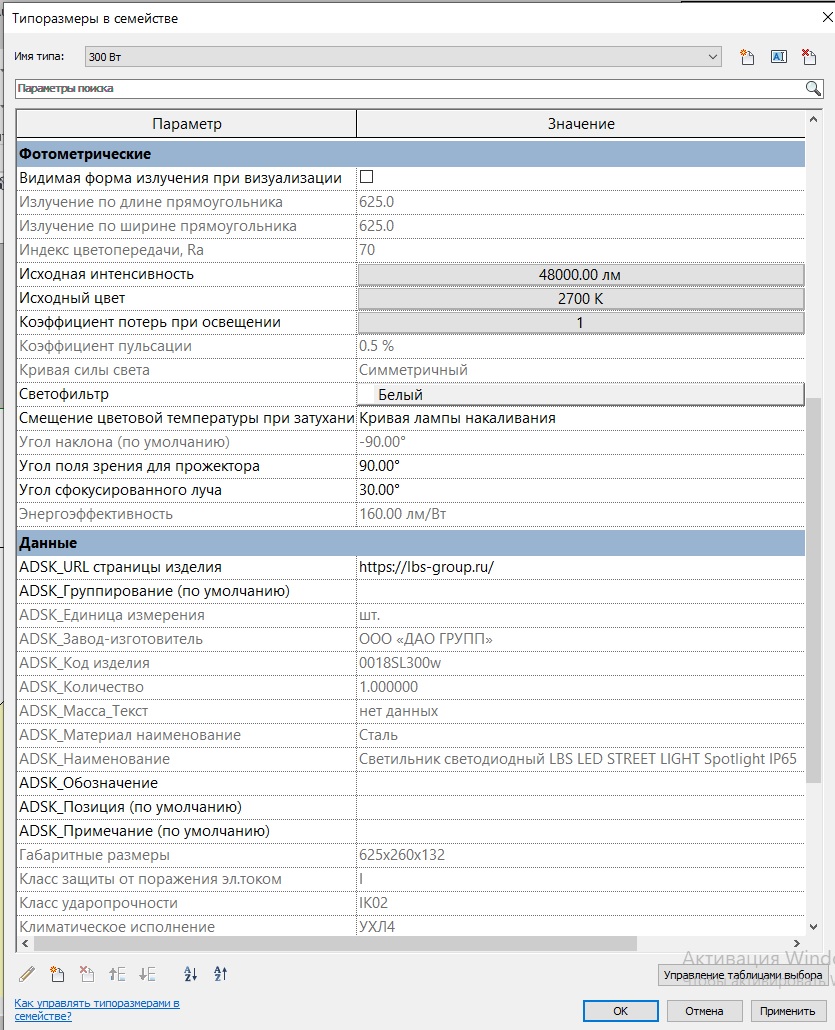Viewport: 835px width, 1030px height.
Task: Toggle Видимая форма излучения при визуализации checkbox
Action: pyautogui.click(x=367, y=177)
